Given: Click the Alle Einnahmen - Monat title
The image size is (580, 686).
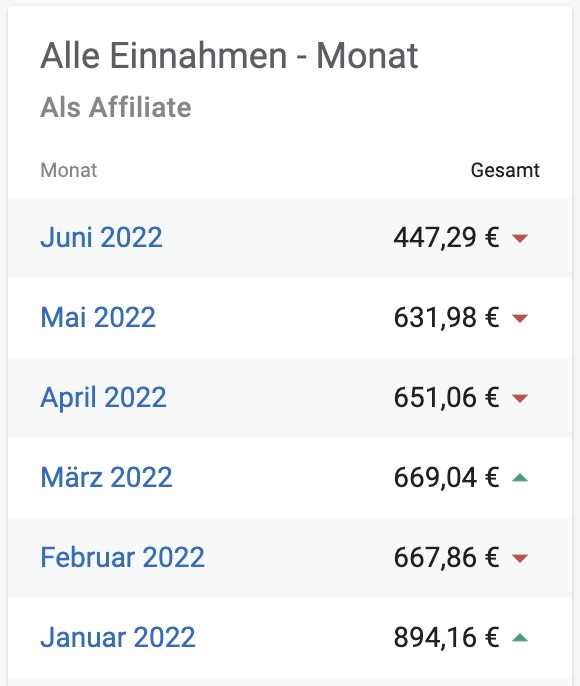Looking at the screenshot, I should point(229,56).
